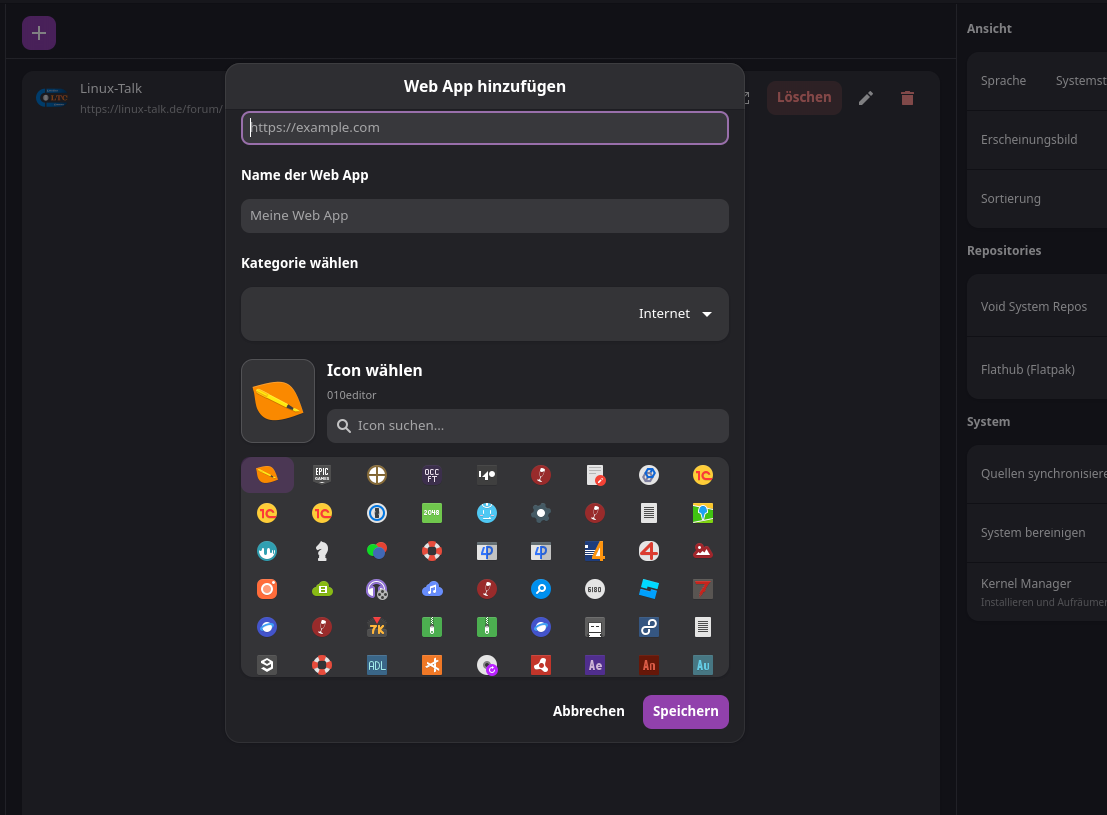Click the Icon suchen search field
The width and height of the screenshot is (1107, 815).
tap(527, 426)
